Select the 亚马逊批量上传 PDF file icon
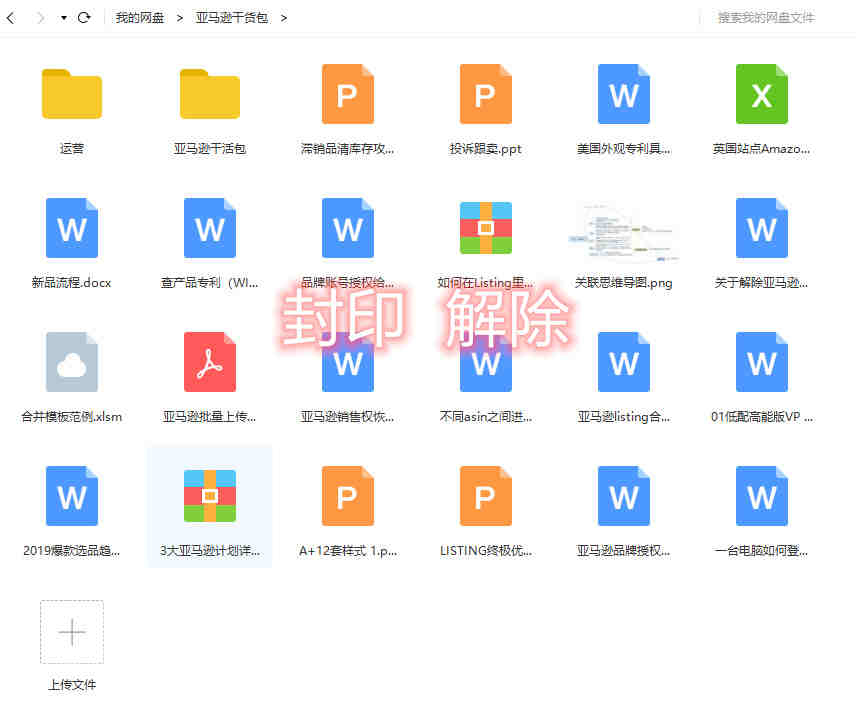The height and width of the screenshot is (708, 856). click(x=210, y=362)
